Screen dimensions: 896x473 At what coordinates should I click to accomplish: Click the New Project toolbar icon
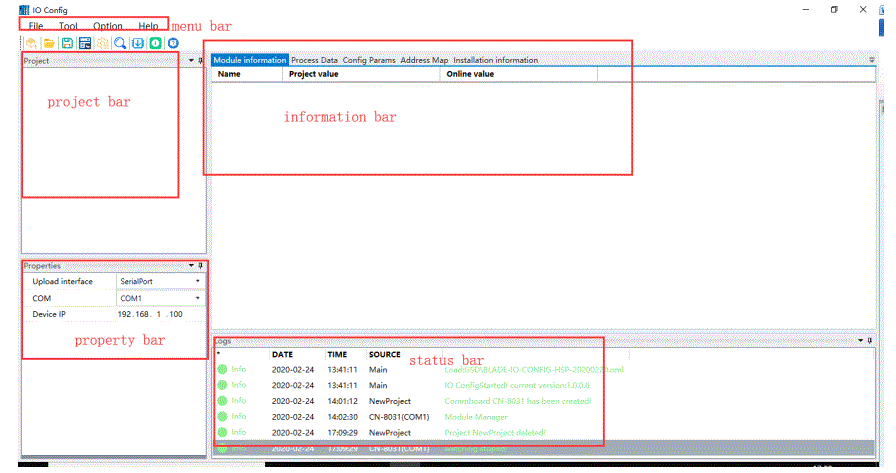tap(31, 43)
